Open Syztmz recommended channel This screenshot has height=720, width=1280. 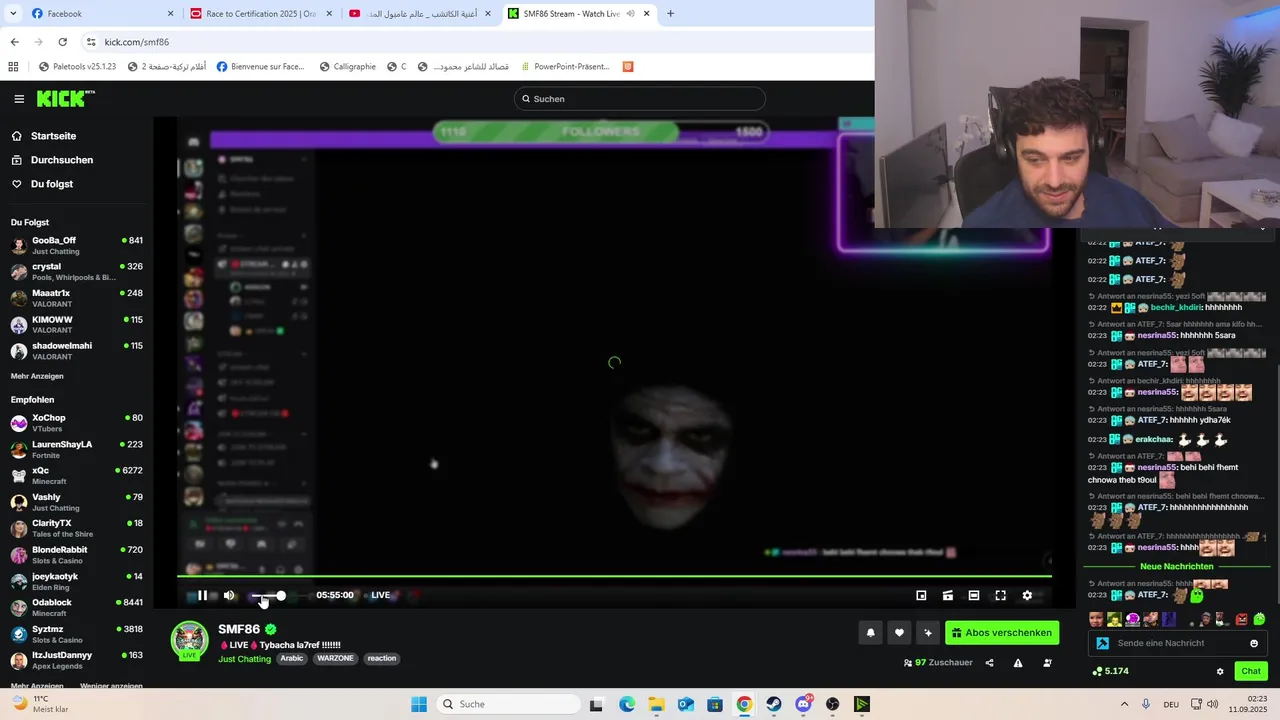click(76, 634)
